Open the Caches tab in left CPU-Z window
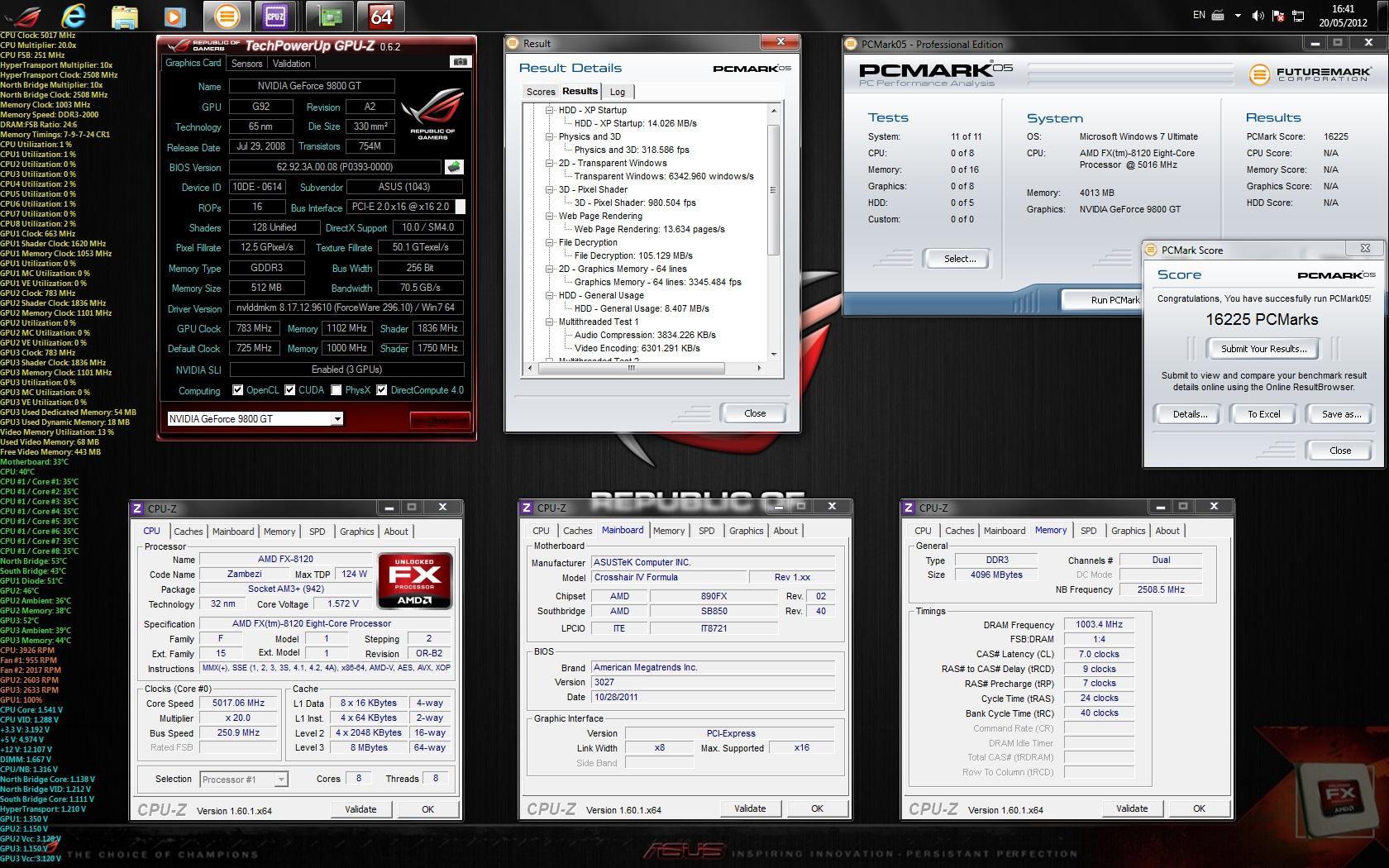Image resolution: width=1389 pixels, height=868 pixels. (189, 532)
